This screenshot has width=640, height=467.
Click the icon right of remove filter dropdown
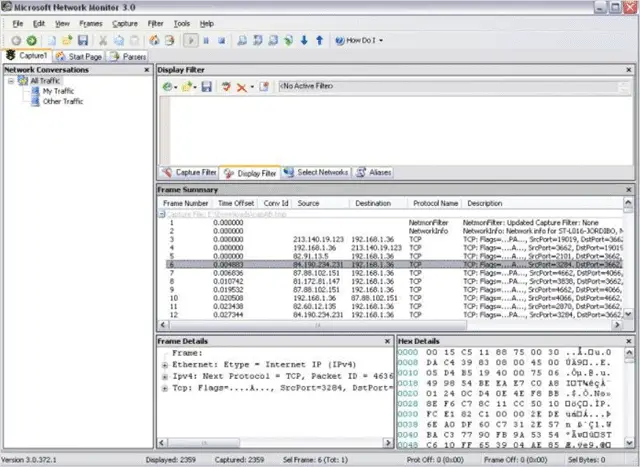click(264, 87)
